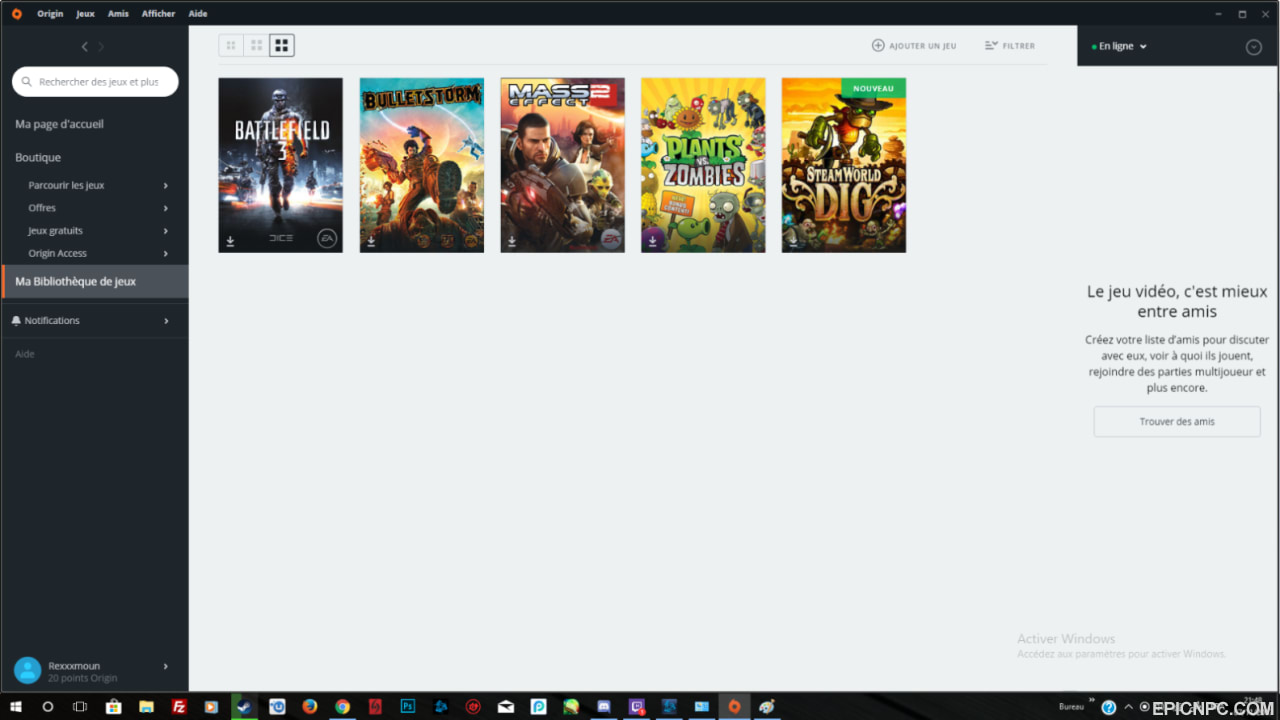Image resolution: width=1280 pixels, height=720 pixels.
Task: Click the Rexxxmoun avatar icon
Action: tap(28, 671)
